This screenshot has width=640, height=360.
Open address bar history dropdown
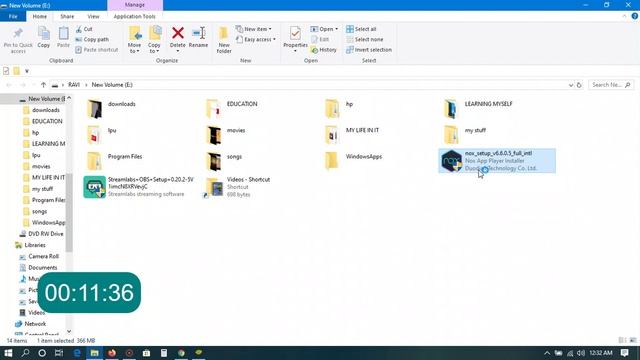571,85
